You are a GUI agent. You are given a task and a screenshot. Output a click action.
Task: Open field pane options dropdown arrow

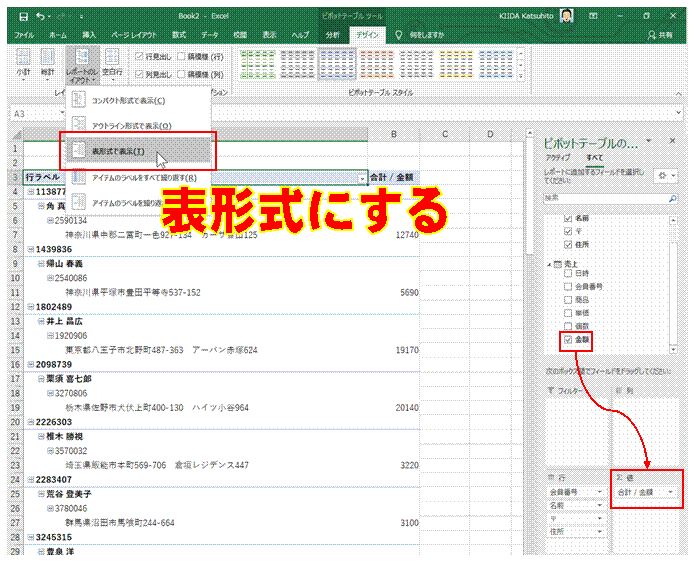[x=649, y=141]
